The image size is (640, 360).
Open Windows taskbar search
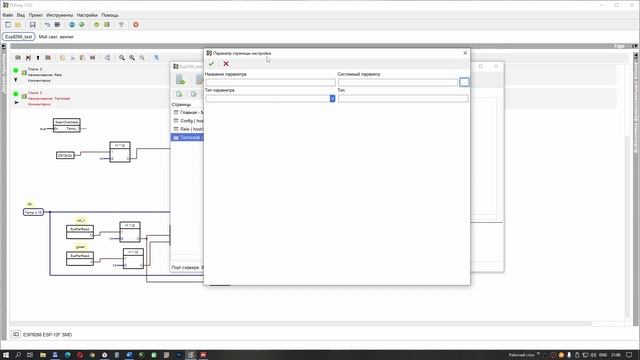[x=18, y=355]
